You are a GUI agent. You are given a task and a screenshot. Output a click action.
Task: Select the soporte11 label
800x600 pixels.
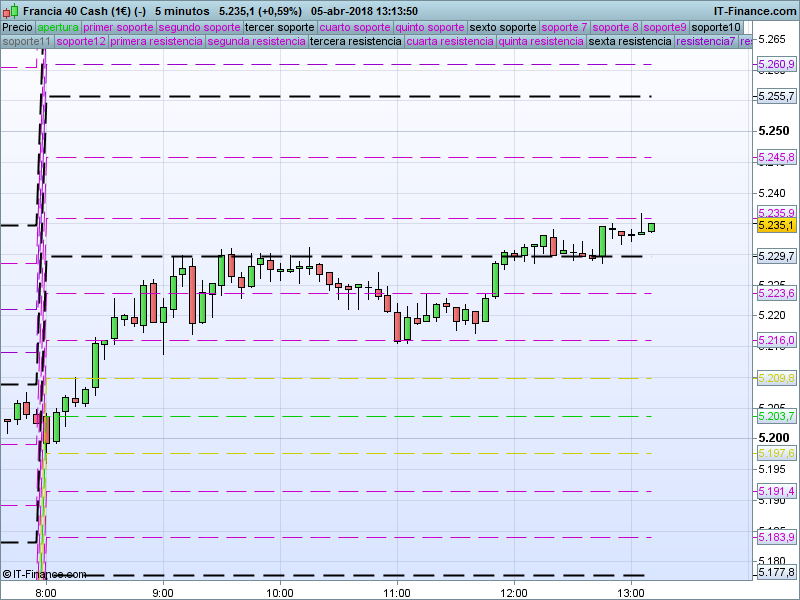tap(27, 41)
